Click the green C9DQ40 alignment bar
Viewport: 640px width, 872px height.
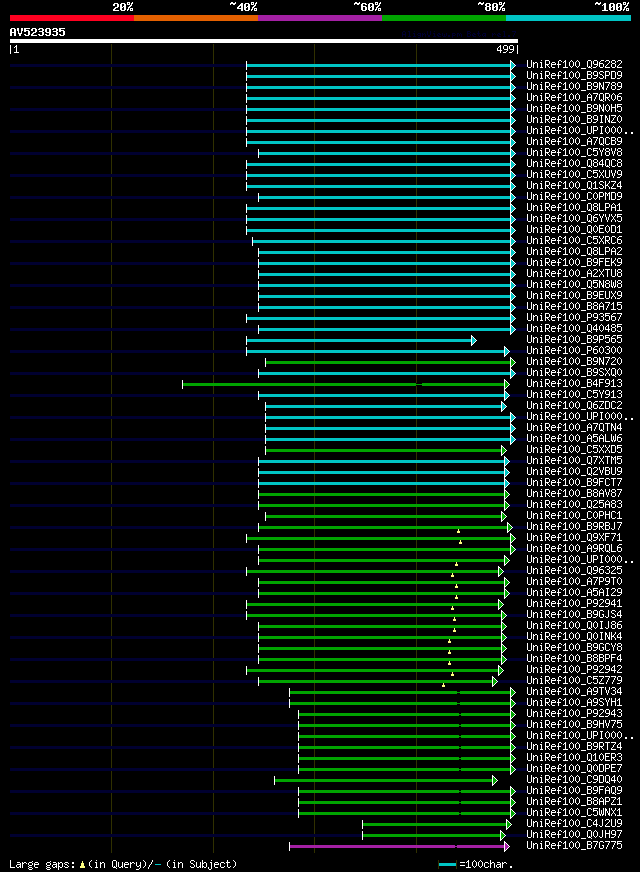[384, 780]
